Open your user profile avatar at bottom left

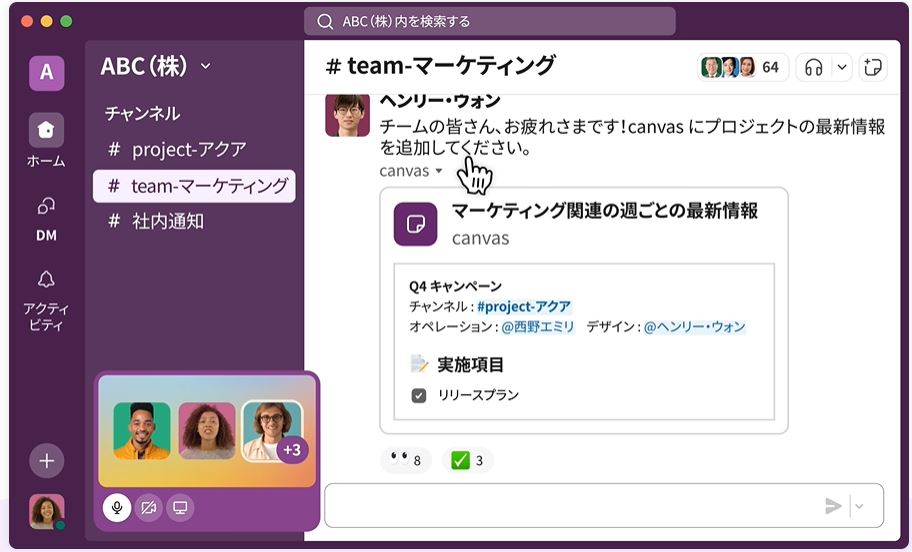tap(47, 511)
